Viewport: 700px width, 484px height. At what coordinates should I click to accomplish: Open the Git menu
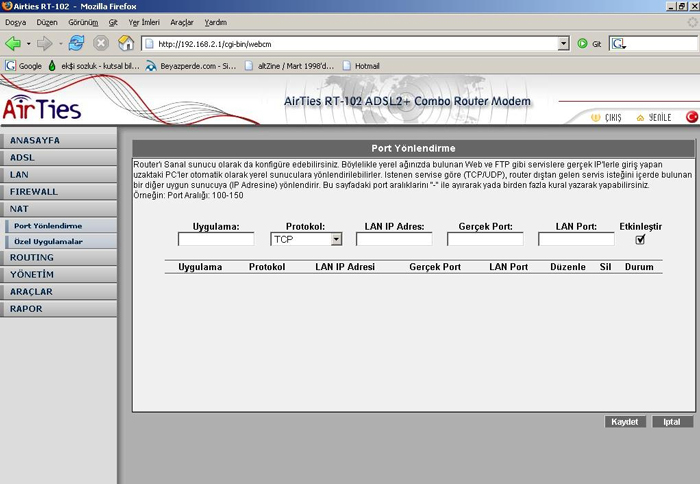(x=113, y=22)
